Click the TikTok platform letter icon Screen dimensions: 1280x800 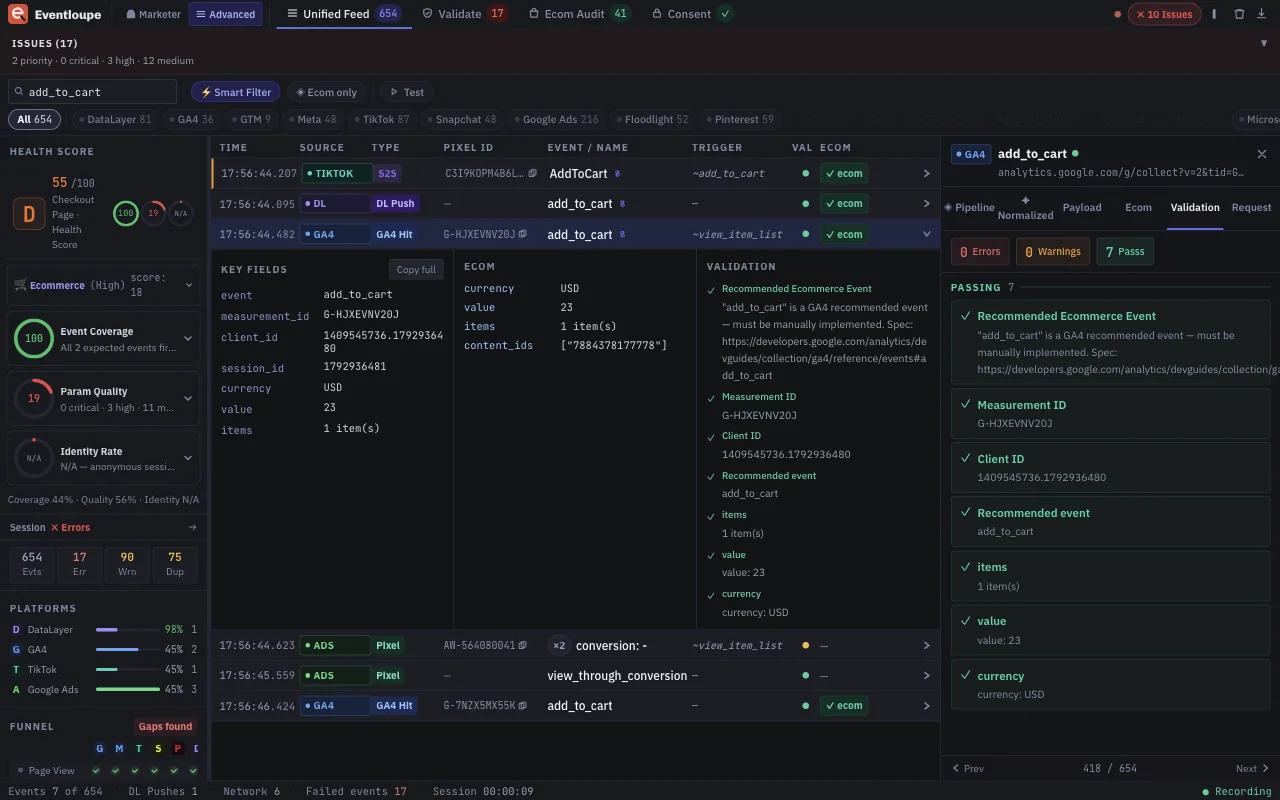point(16,670)
